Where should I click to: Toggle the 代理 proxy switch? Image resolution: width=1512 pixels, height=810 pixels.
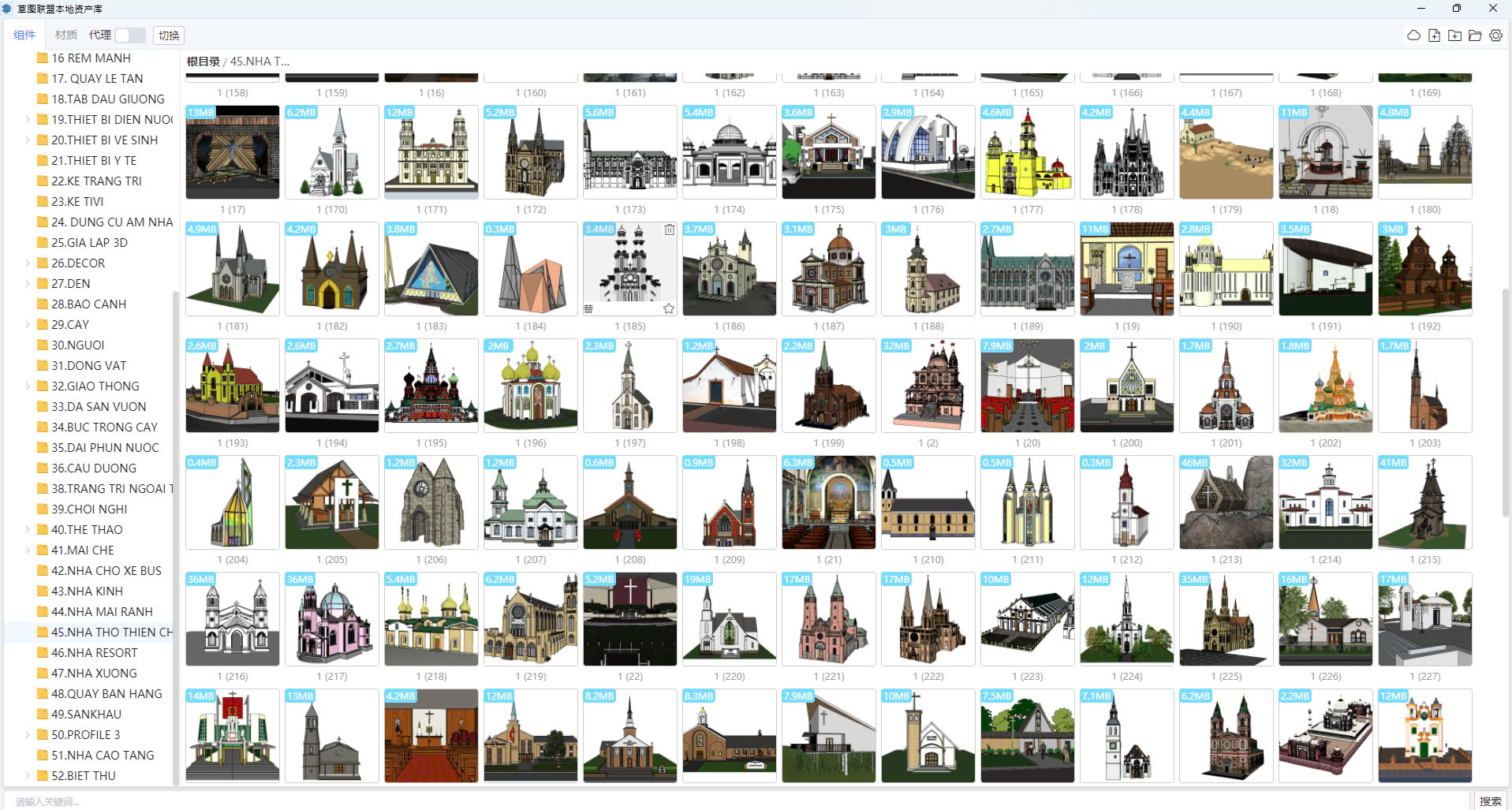[x=130, y=35]
